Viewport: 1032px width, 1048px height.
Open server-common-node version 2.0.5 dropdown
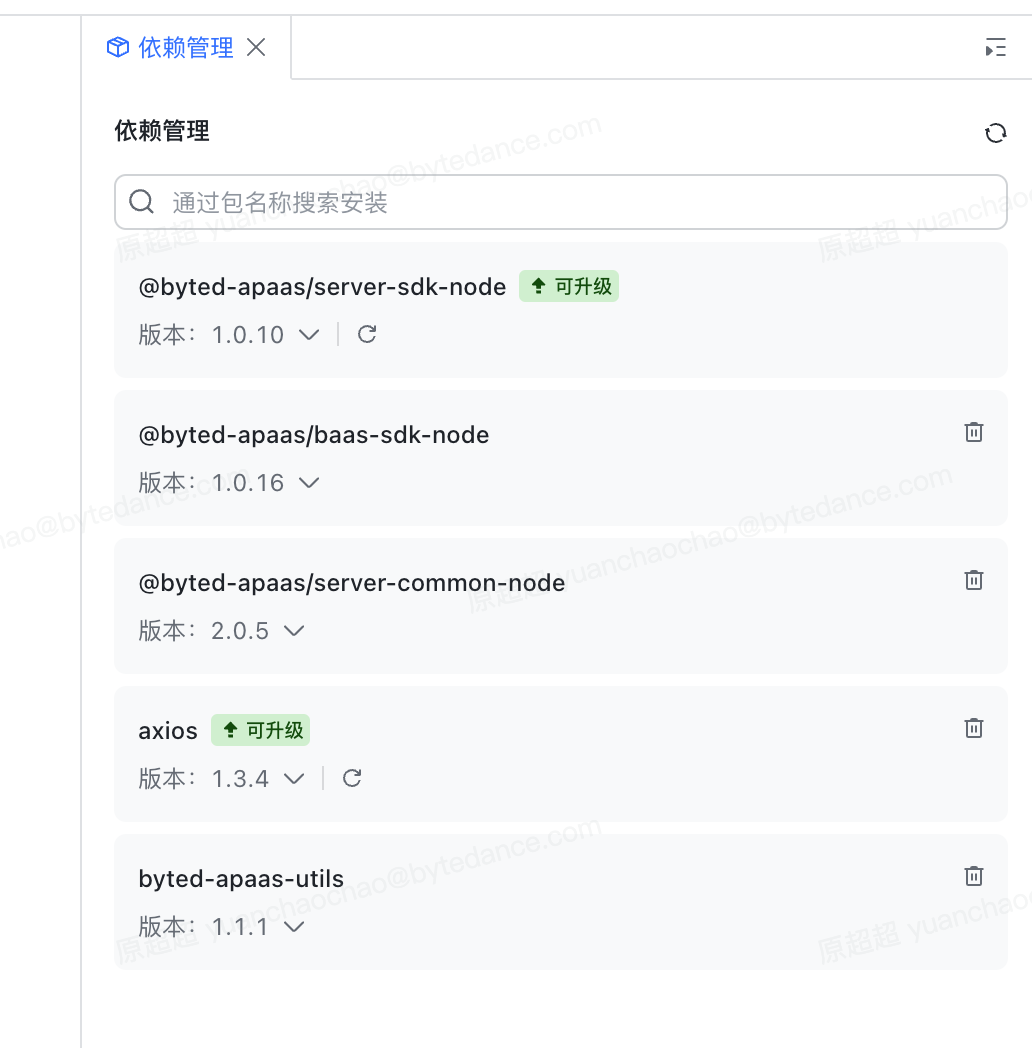294,630
